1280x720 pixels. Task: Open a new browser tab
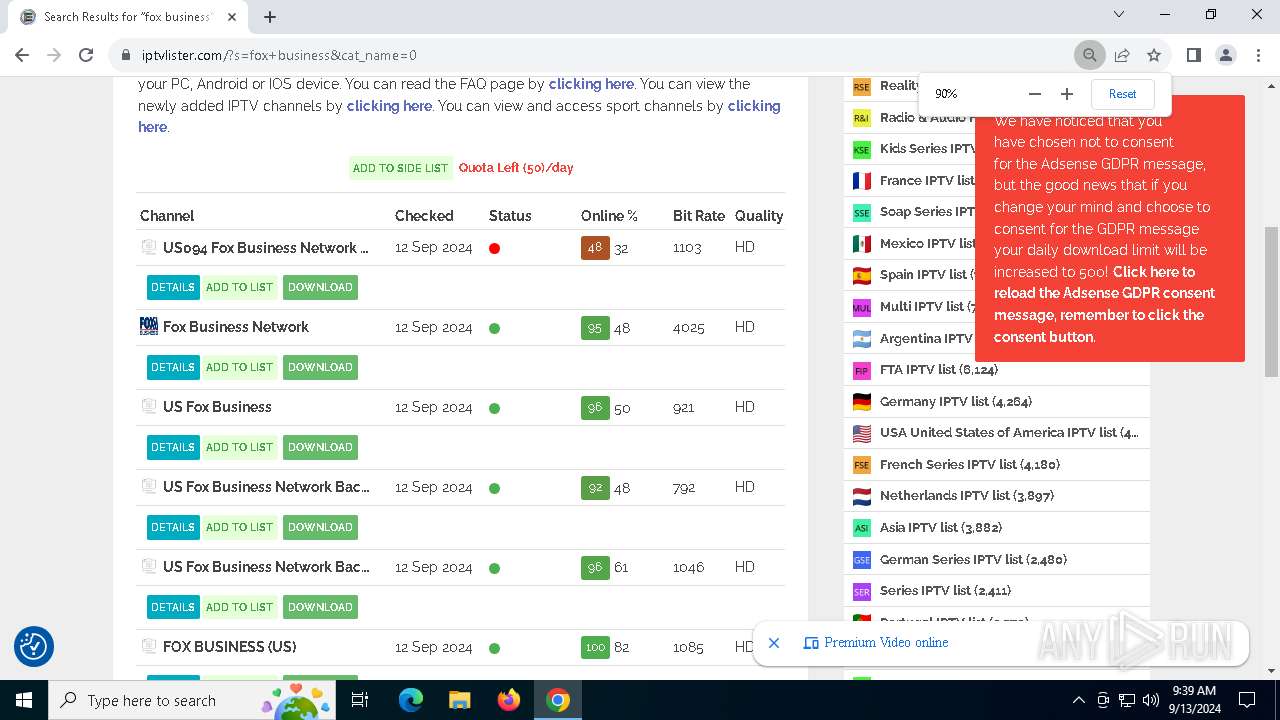pos(270,16)
